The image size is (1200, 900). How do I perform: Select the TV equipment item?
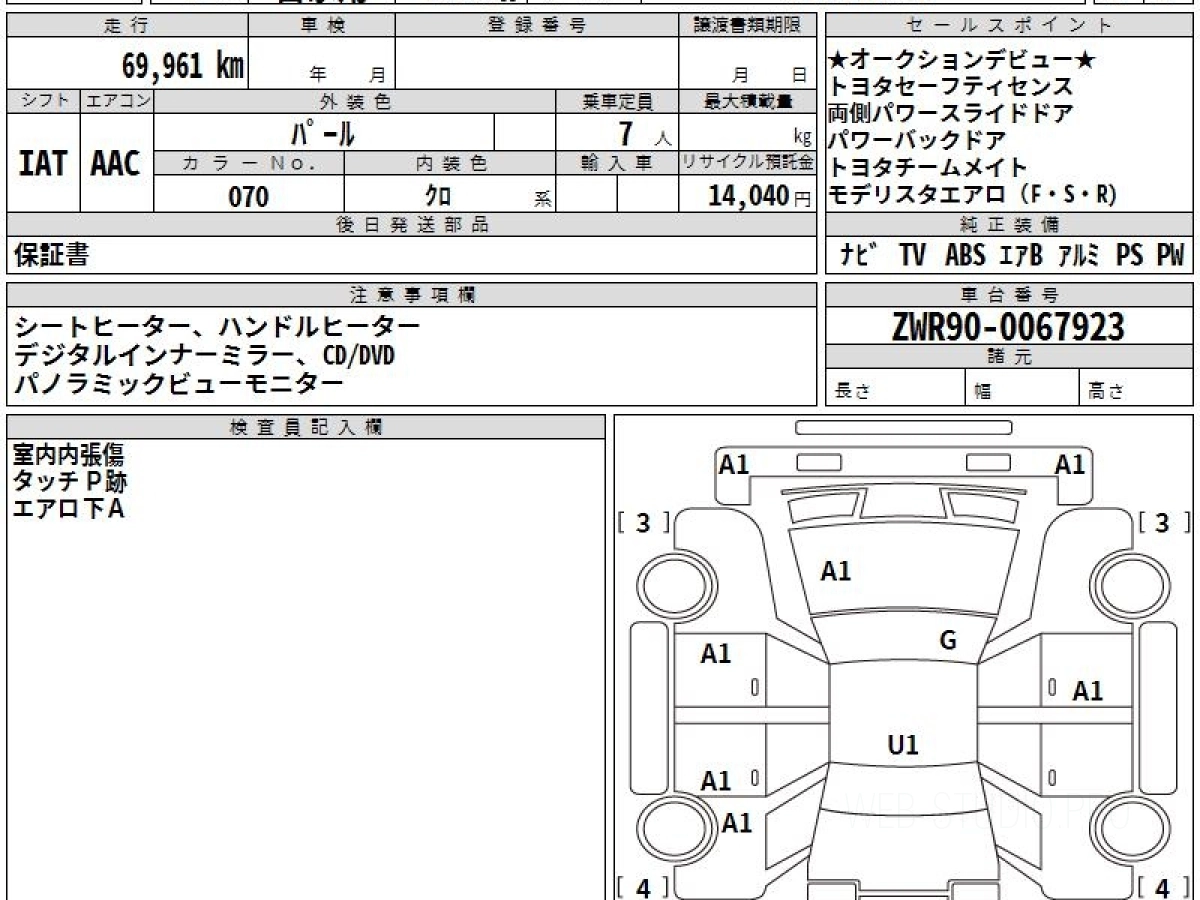pyautogui.click(x=912, y=256)
